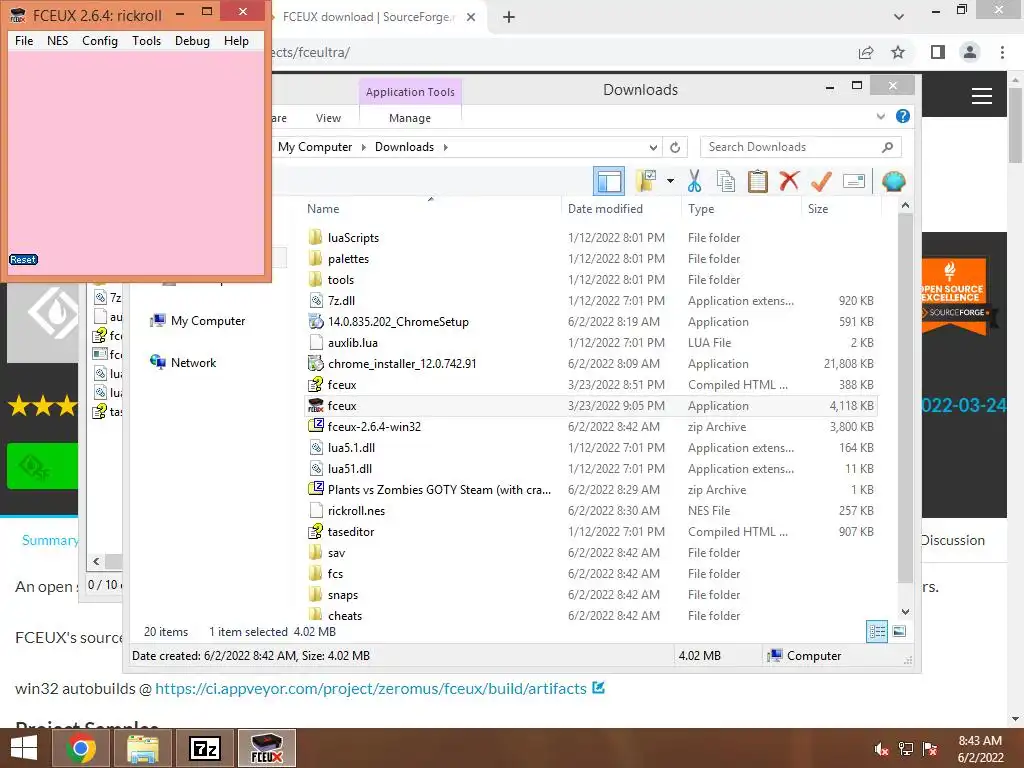Screen dimensions: 1024x768
Task: Toggle the Chrome side panel icon
Action: (x=938, y=52)
